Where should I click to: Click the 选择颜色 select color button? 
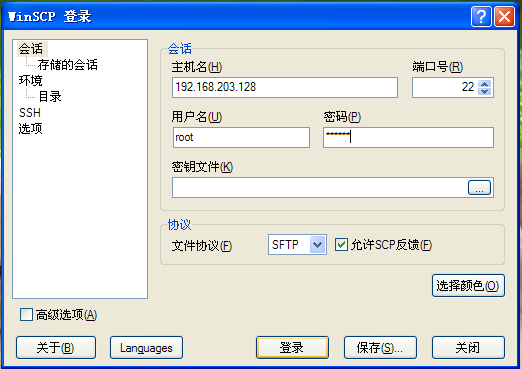point(468,286)
